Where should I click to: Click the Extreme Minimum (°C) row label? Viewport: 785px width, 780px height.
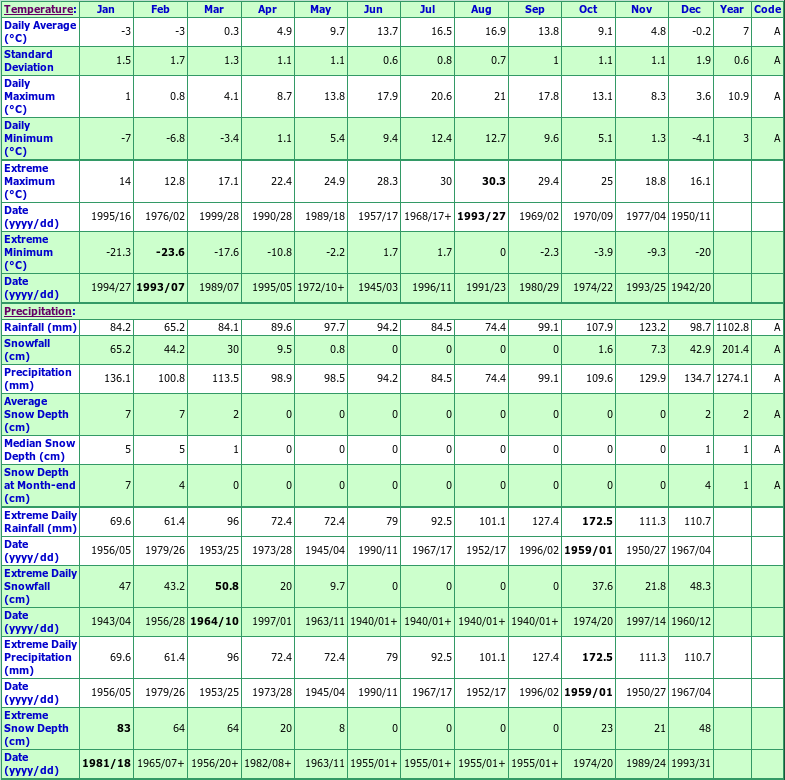click(29, 252)
